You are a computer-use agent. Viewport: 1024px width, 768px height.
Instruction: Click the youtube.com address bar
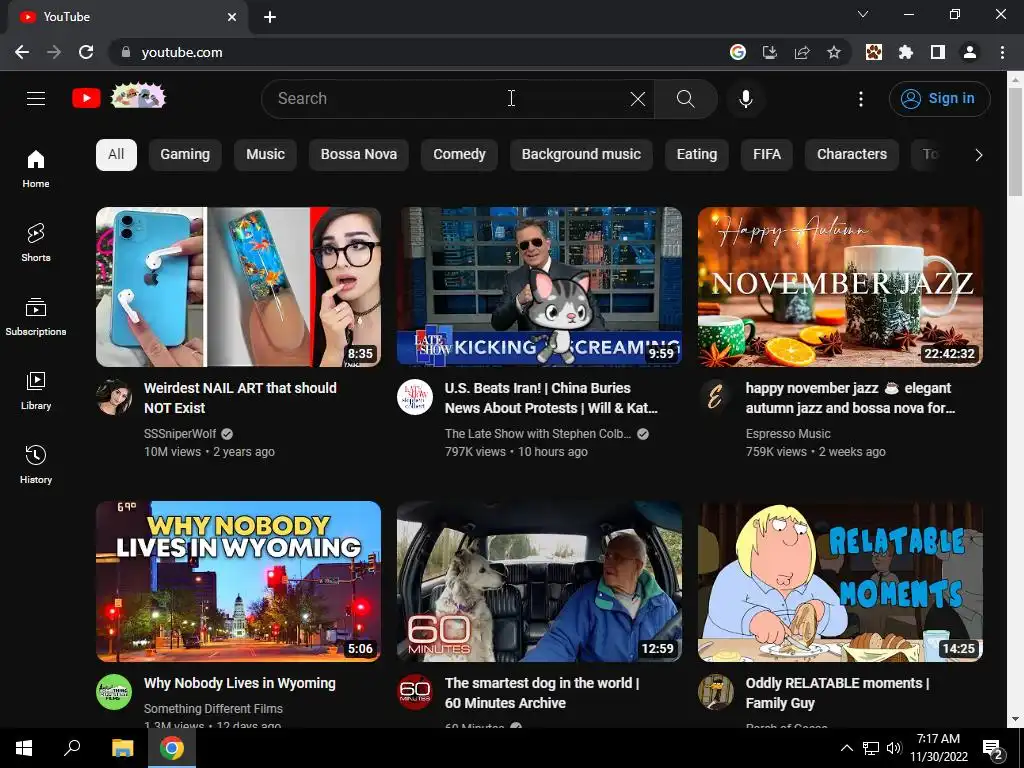(418, 52)
